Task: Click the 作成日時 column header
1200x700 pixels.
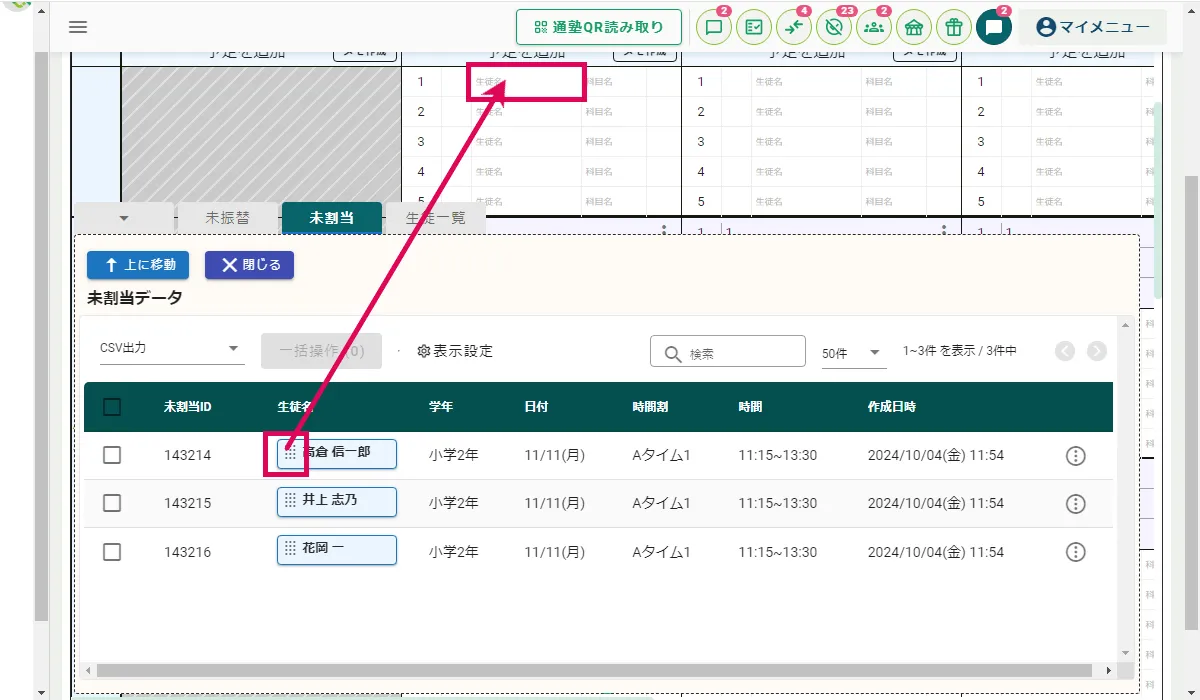Action: (892, 407)
